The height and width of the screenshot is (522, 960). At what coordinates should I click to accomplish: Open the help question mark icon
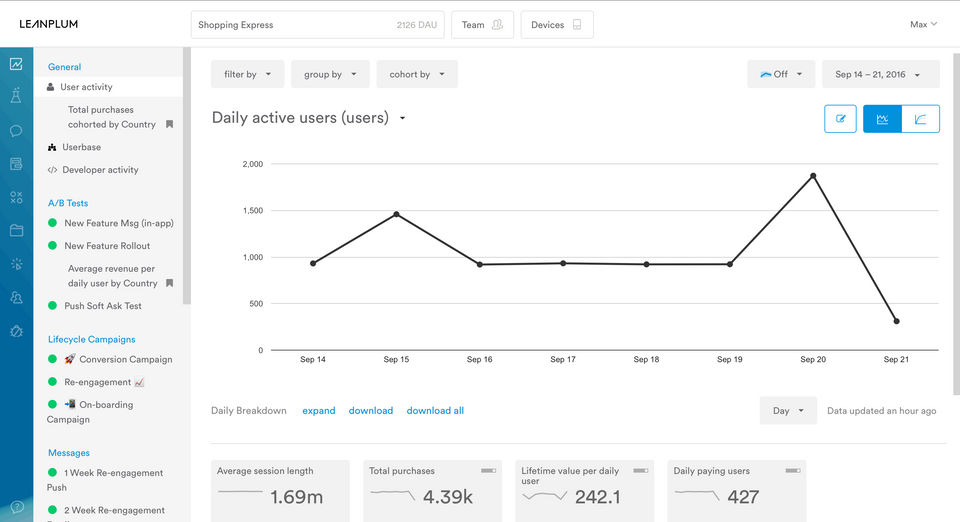(16, 507)
